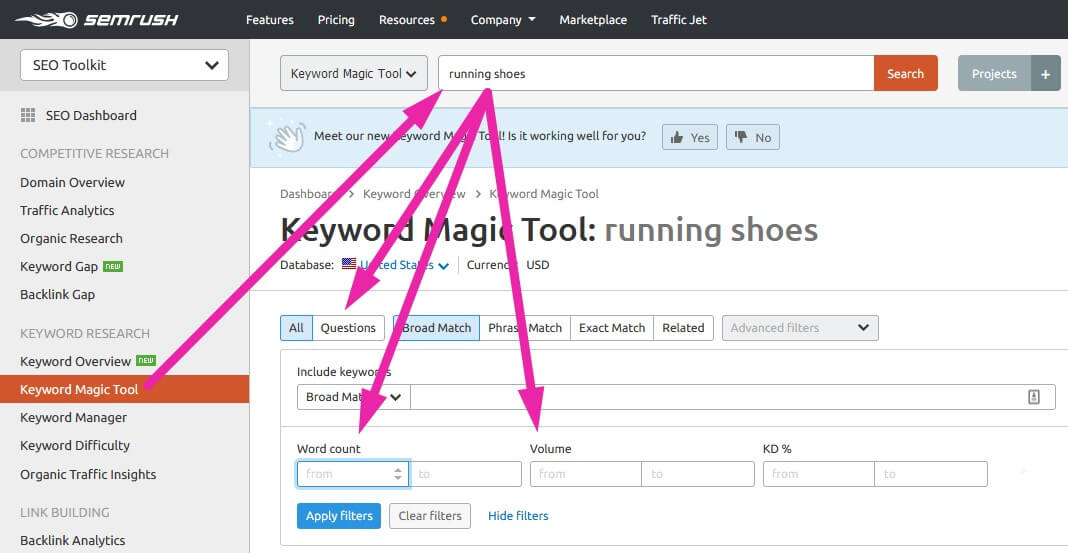Click the Dashboard breadcrumb
Screen dimensions: 1068x553
pyautogui.click(x=307, y=194)
